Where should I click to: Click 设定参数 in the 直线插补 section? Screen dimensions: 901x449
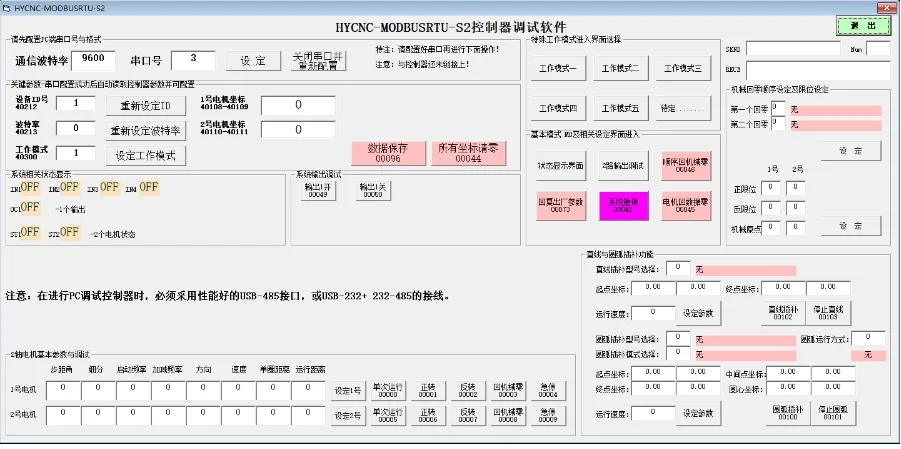pyautogui.click(x=698, y=313)
